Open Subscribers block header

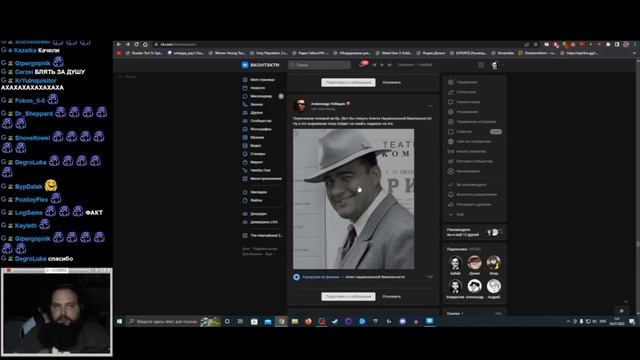[x=464, y=249]
